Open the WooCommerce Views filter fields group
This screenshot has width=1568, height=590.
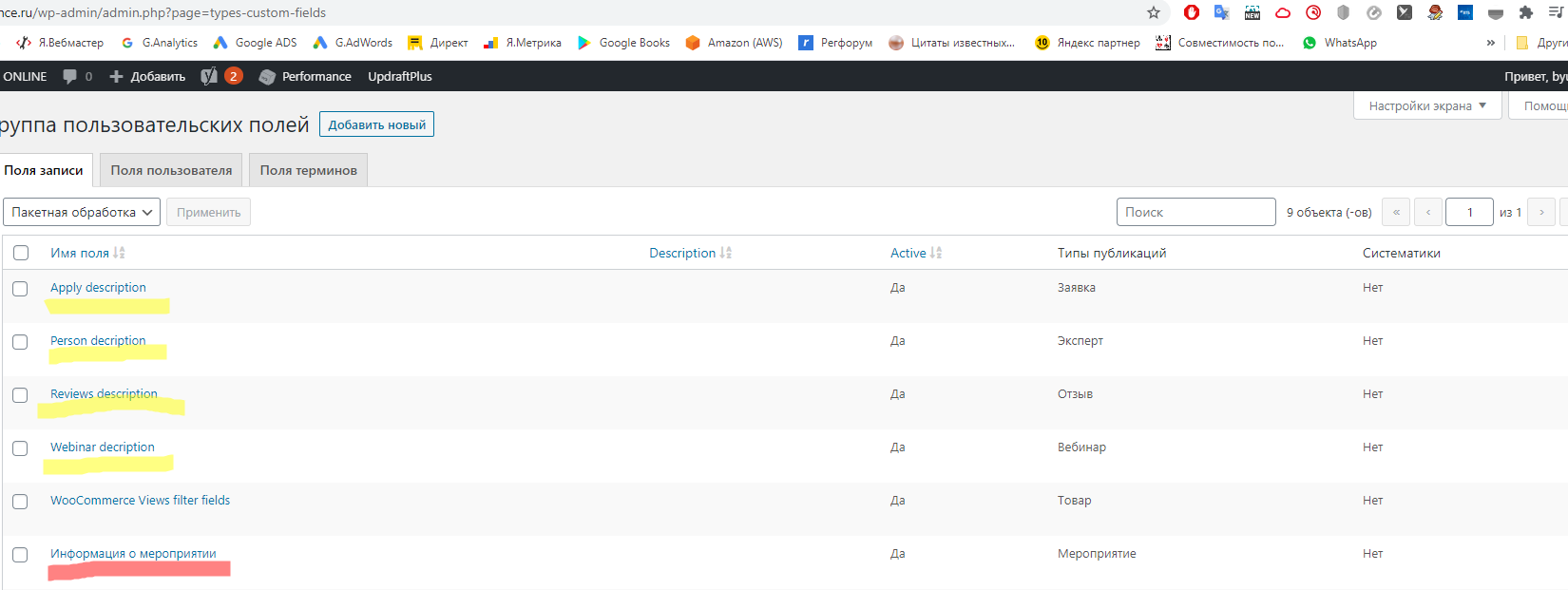point(140,500)
